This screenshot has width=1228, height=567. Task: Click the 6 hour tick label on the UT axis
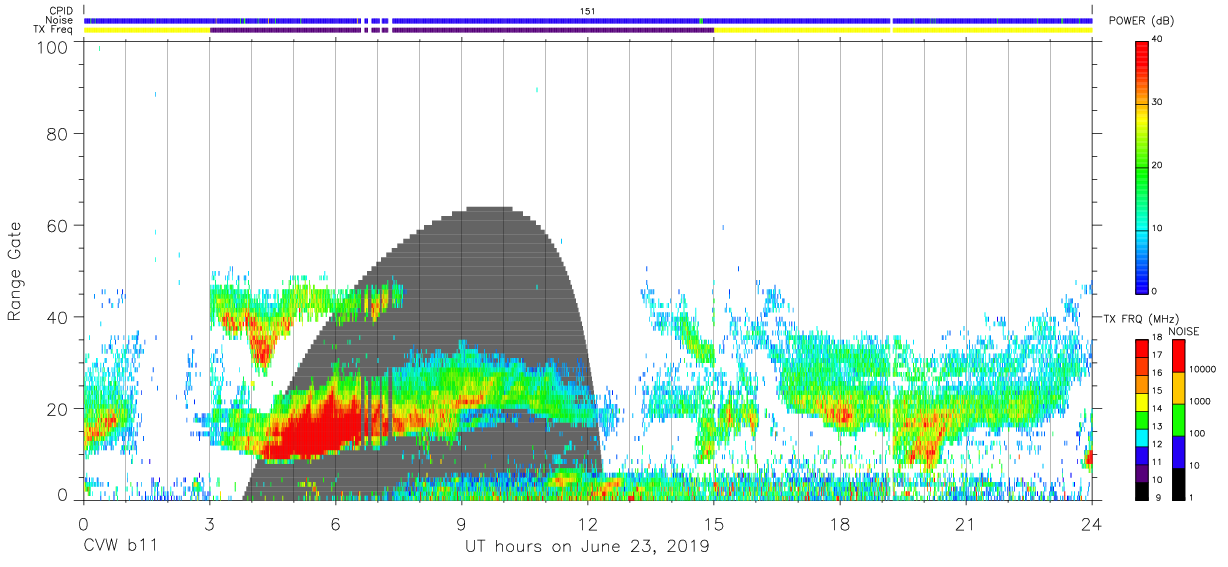point(335,524)
